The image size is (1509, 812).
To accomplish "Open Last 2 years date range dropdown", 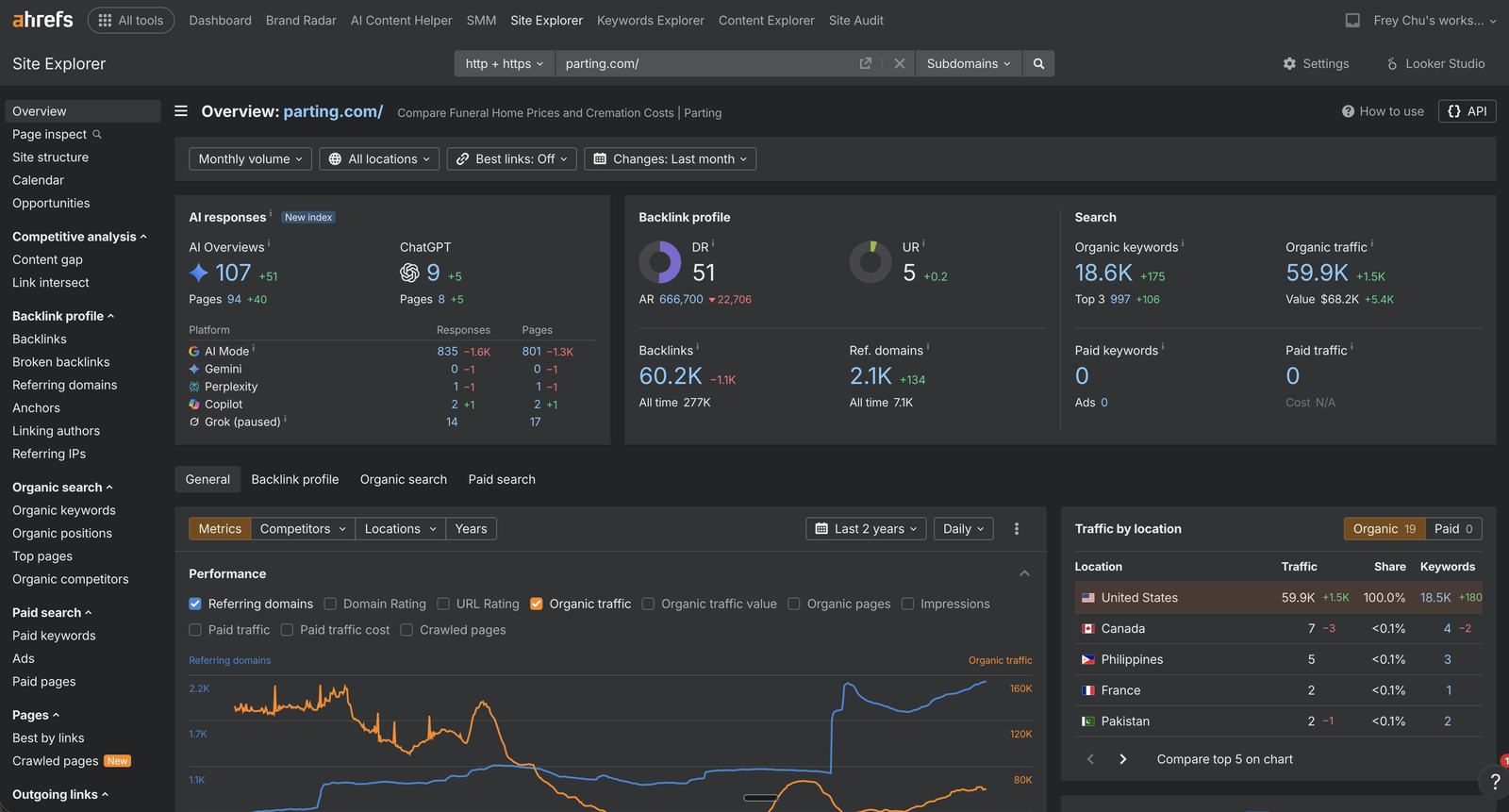I will tap(866, 529).
